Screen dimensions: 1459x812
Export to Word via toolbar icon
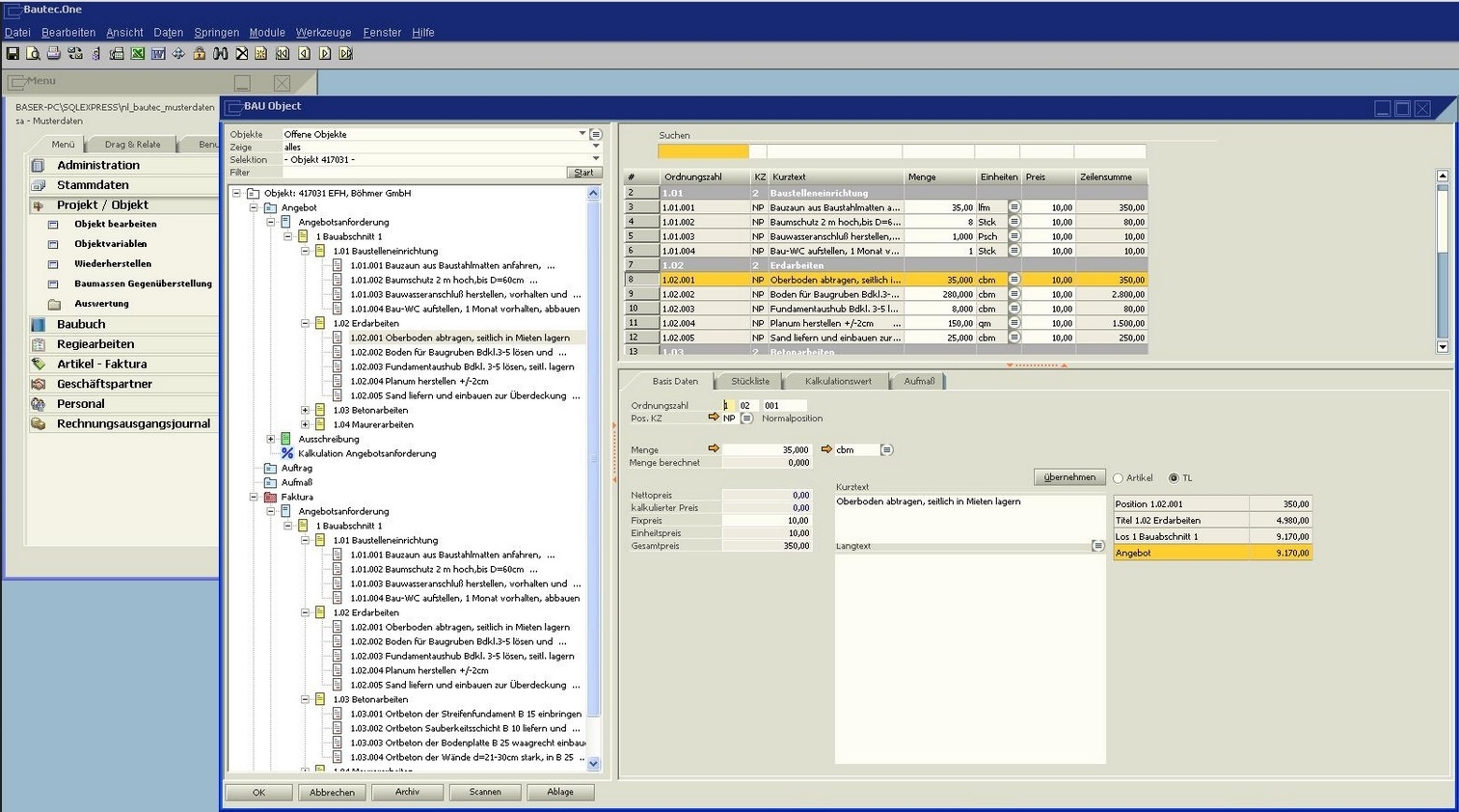click(158, 54)
